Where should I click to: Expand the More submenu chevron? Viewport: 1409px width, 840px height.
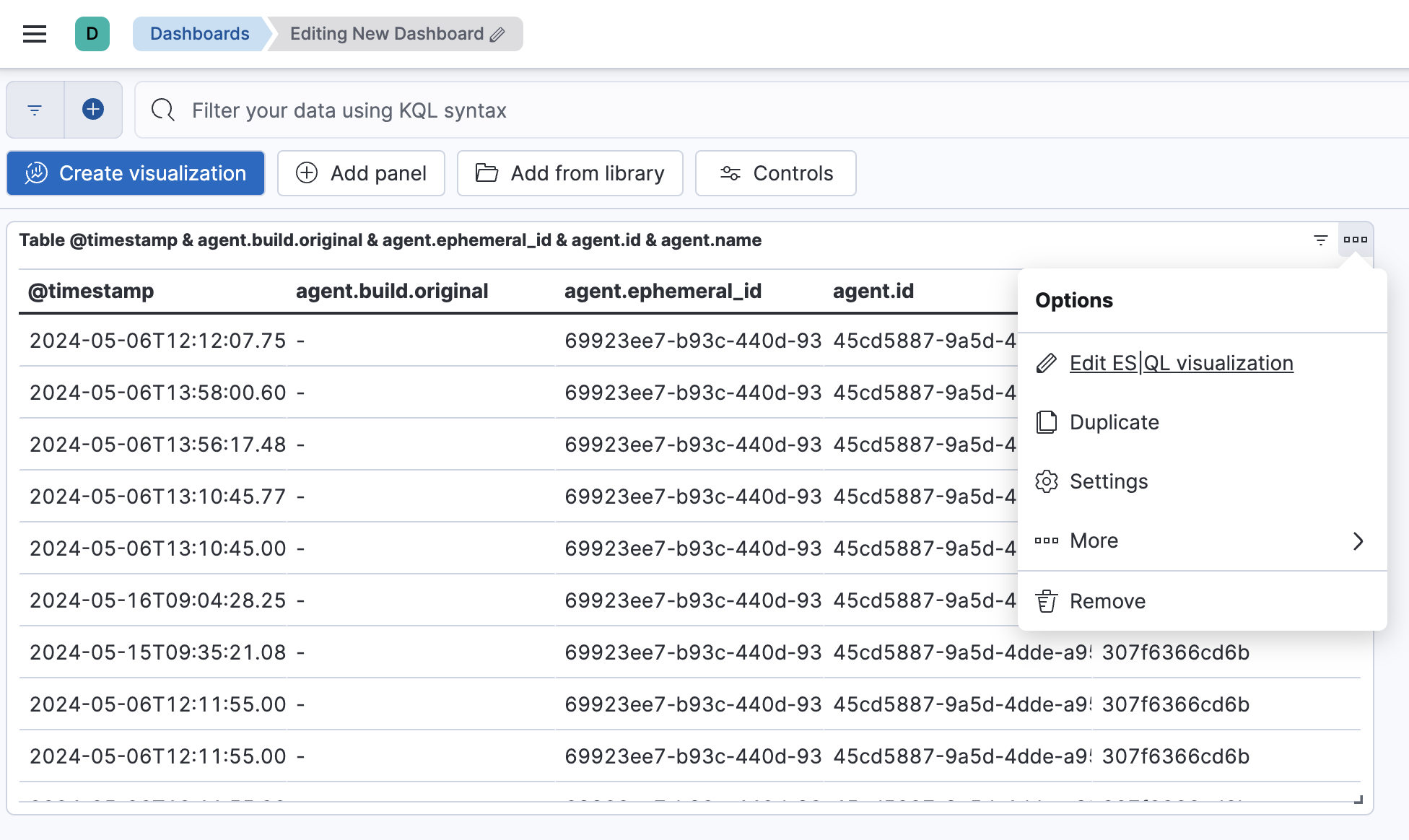(1359, 541)
